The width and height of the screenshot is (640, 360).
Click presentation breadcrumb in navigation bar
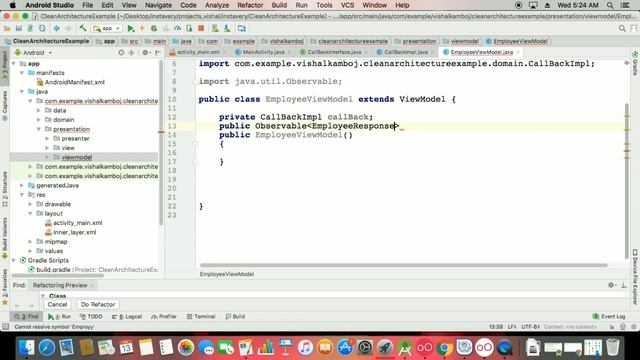[419, 41]
